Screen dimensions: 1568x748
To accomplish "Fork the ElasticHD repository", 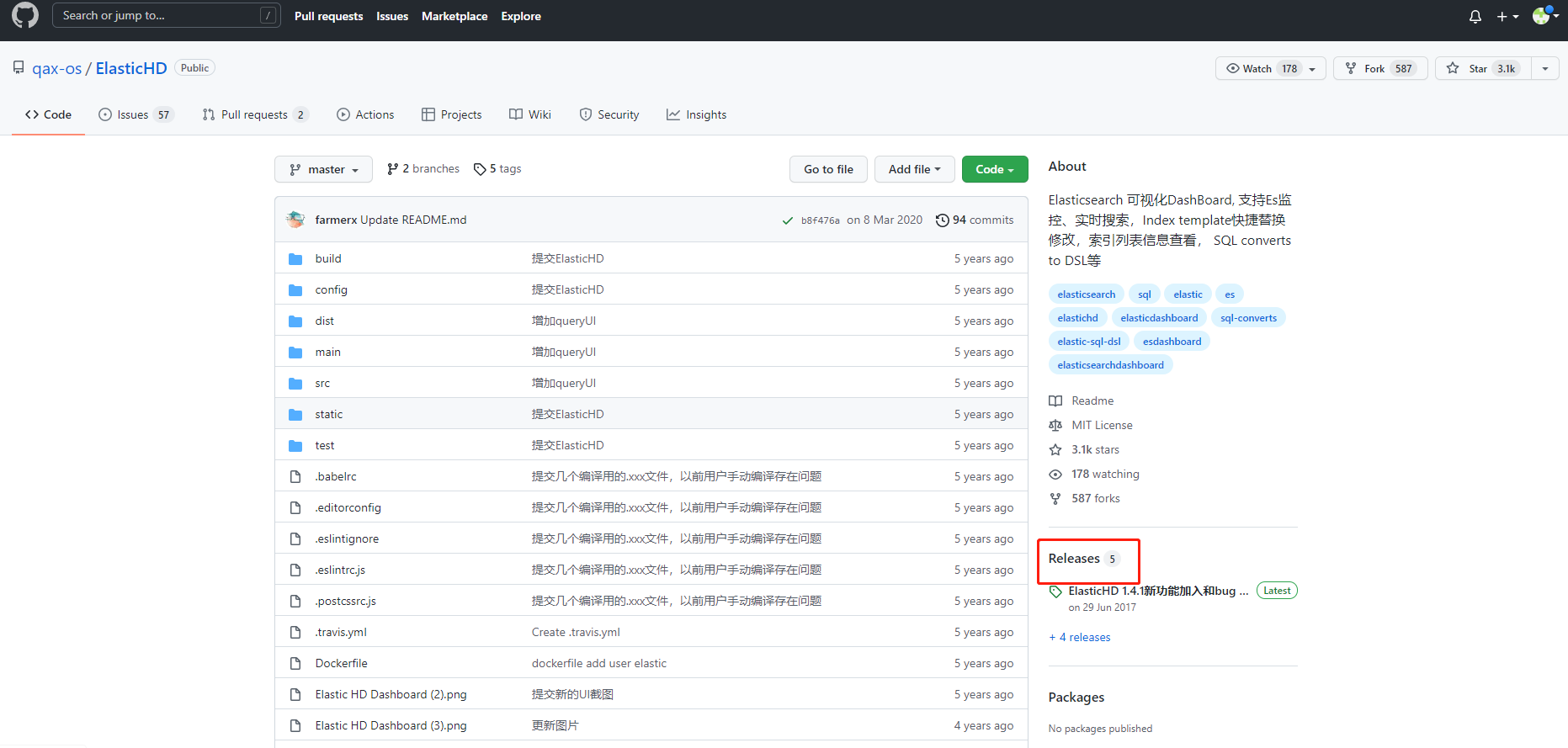I will pos(1380,68).
